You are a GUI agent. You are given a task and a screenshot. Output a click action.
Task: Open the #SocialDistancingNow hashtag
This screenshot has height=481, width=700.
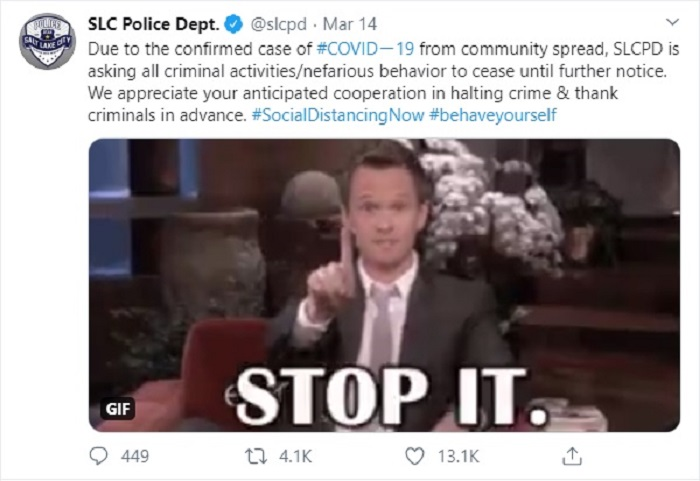(x=338, y=115)
